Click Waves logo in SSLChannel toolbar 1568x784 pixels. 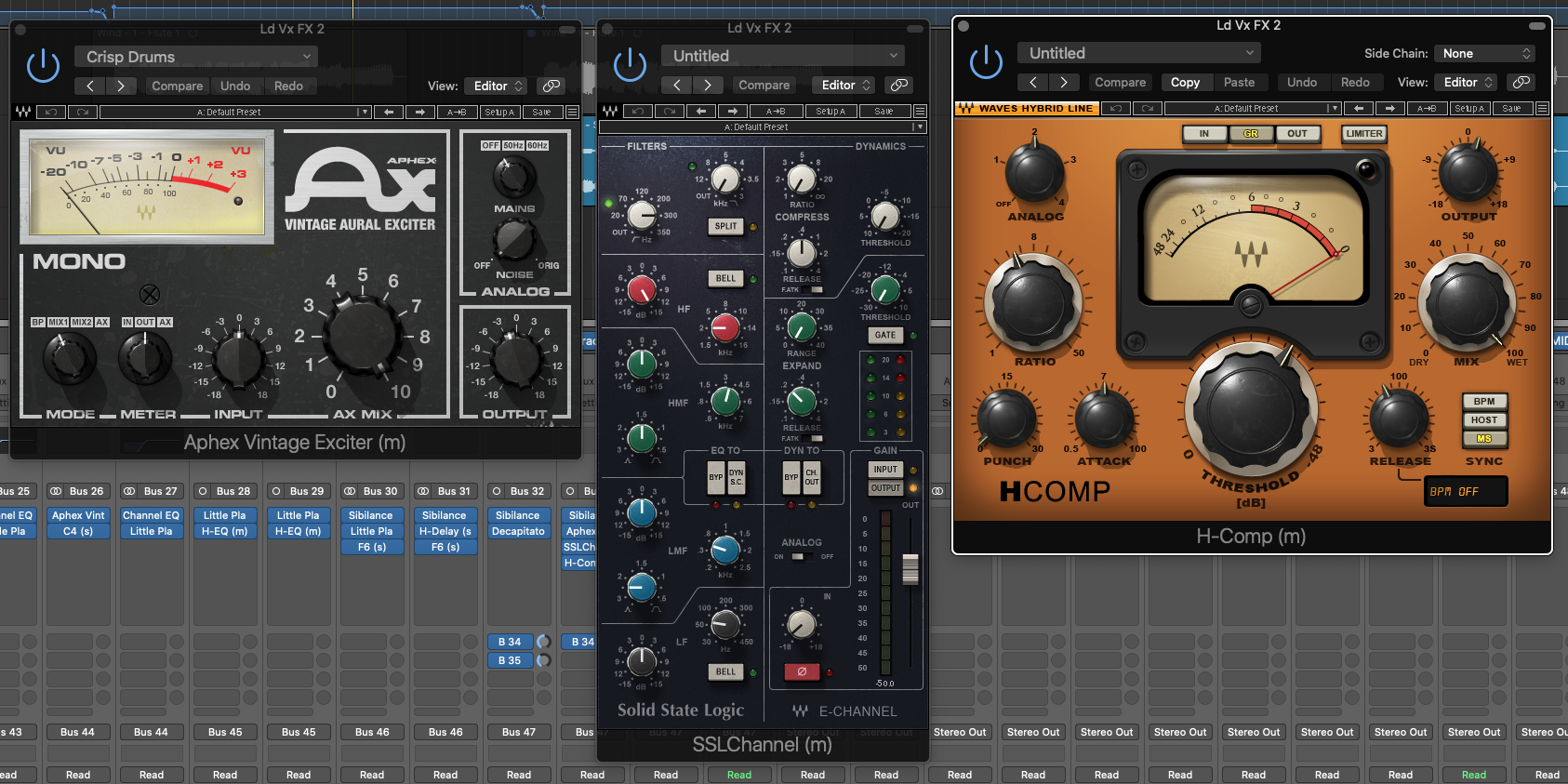tap(610, 111)
